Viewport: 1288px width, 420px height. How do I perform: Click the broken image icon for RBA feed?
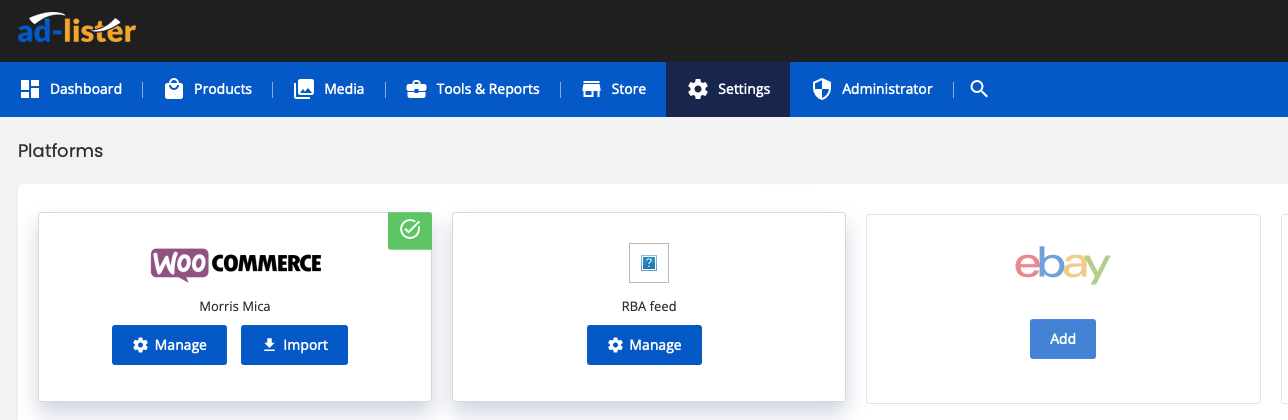pos(649,263)
